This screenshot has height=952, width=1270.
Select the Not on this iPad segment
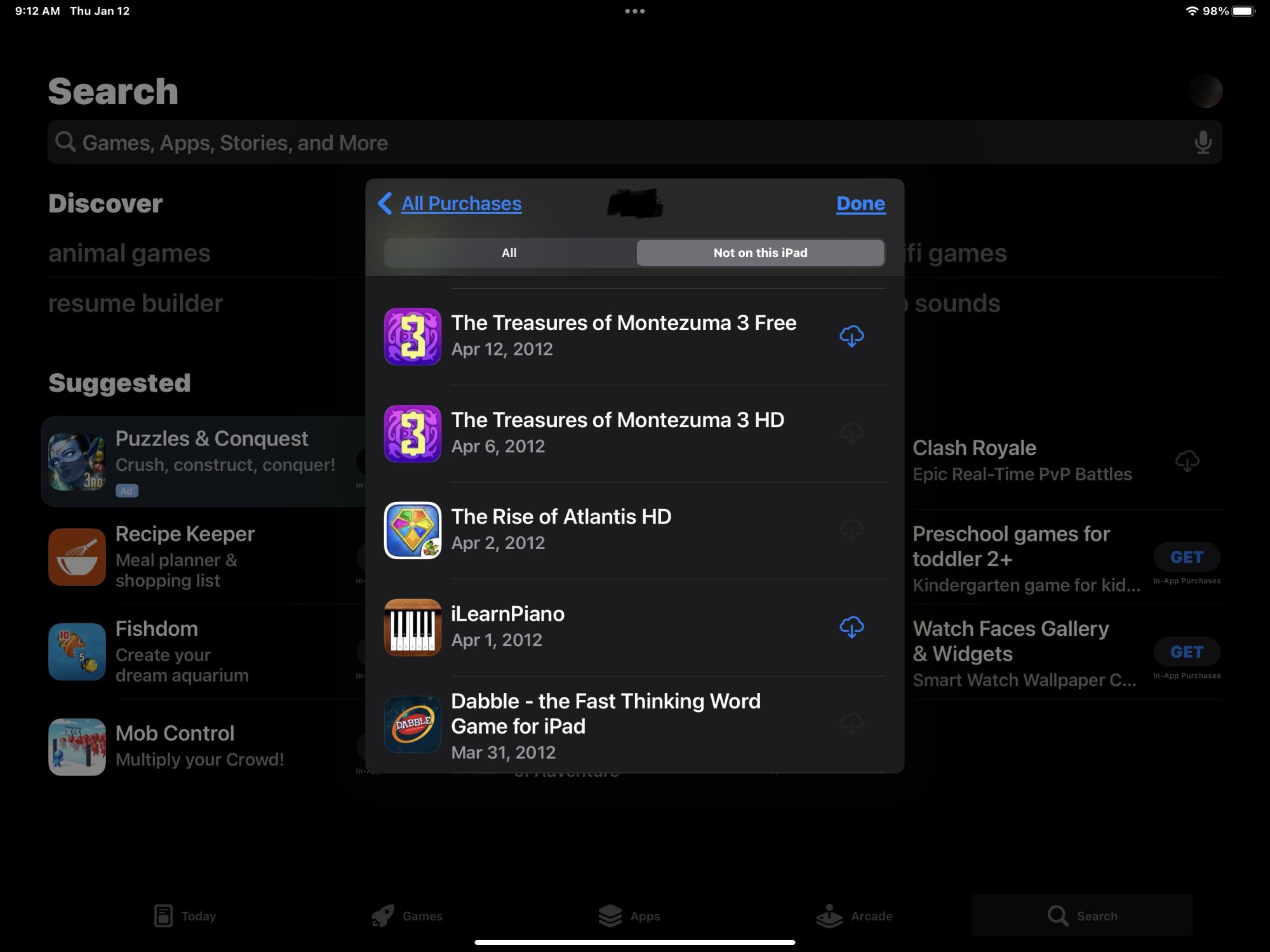[760, 253]
